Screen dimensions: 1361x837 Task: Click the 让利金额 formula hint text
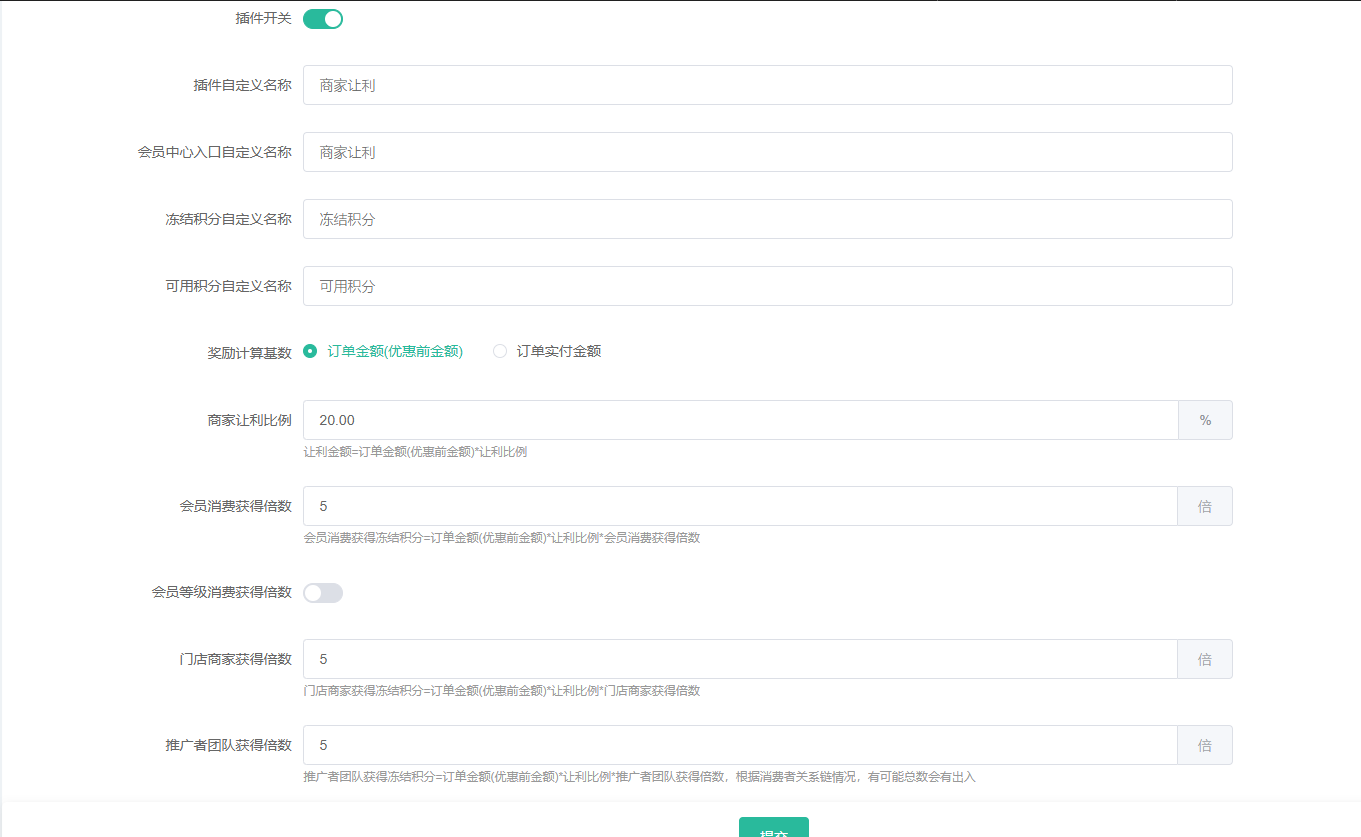pos(415,452)
